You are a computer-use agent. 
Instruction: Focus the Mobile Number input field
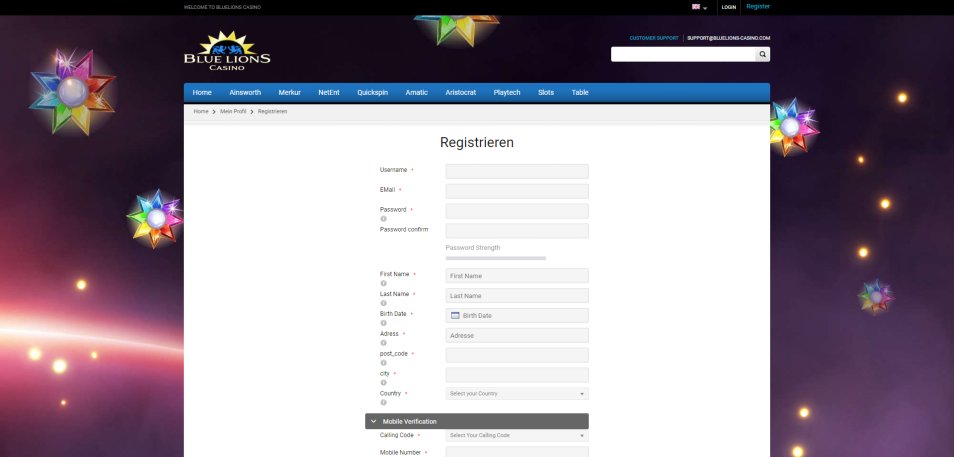pos(517,452)
